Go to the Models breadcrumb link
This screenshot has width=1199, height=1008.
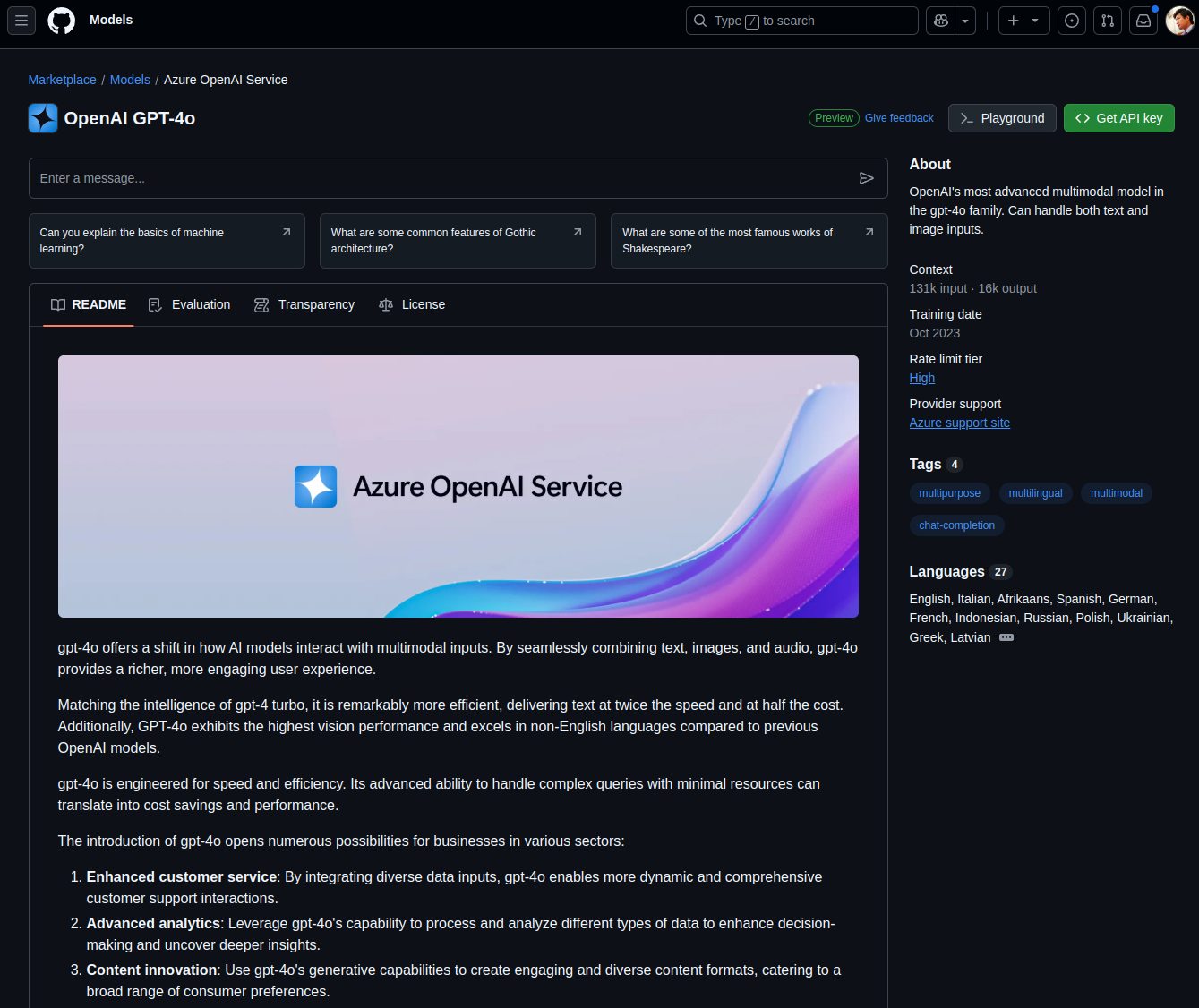(130, 80)
